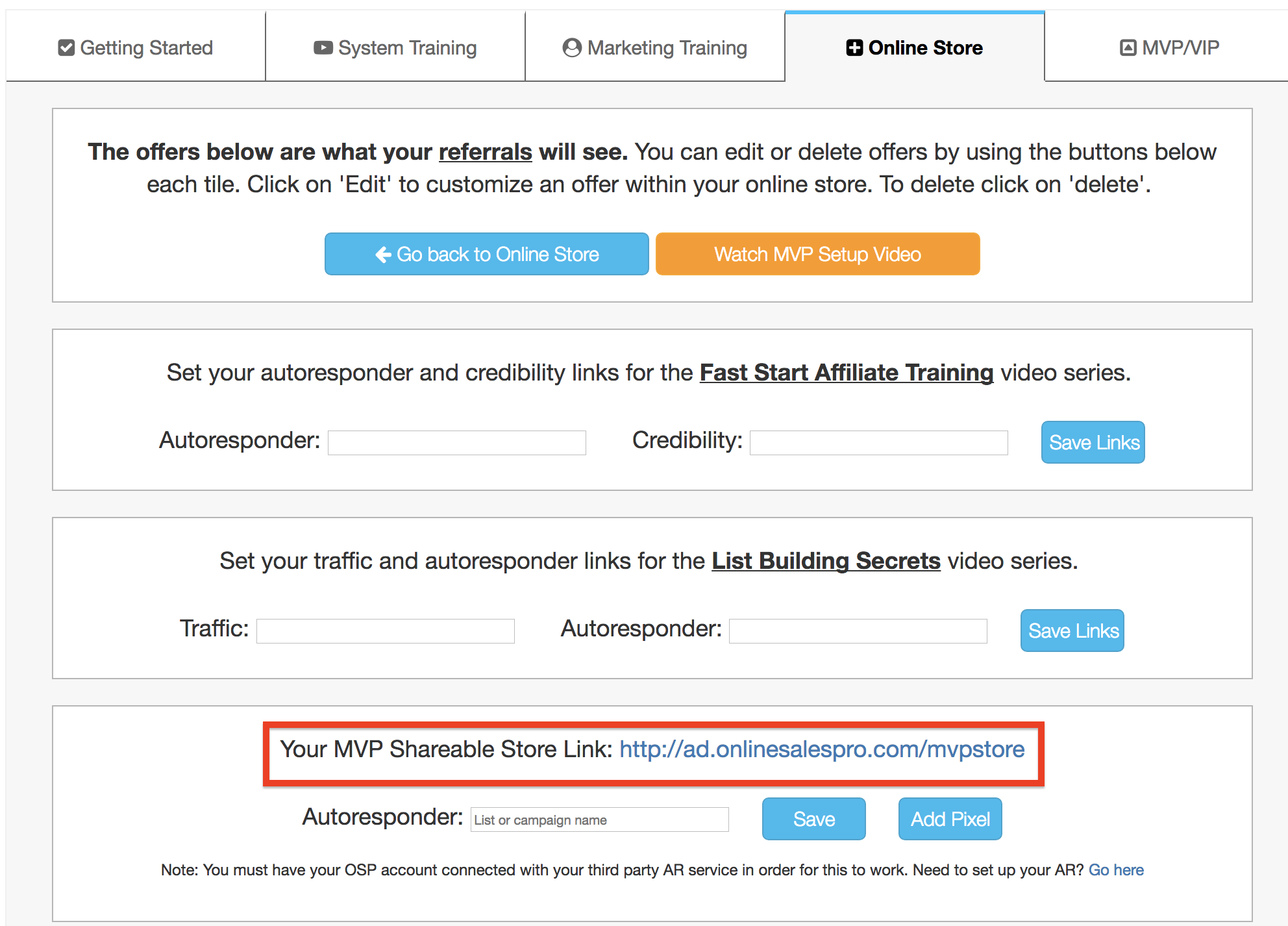Open the Marketing Training tab
The image size is (1288, 926).
(x=655, y=46)
